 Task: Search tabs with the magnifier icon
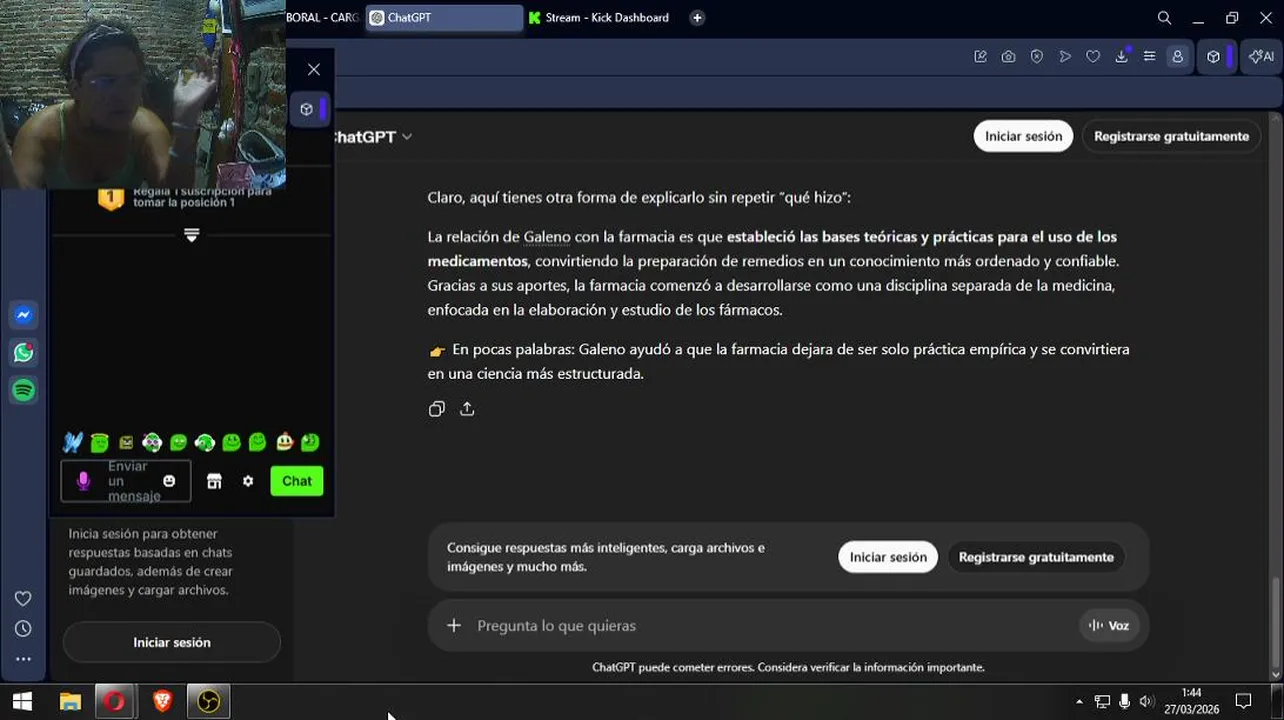[x=1164, y=18]
